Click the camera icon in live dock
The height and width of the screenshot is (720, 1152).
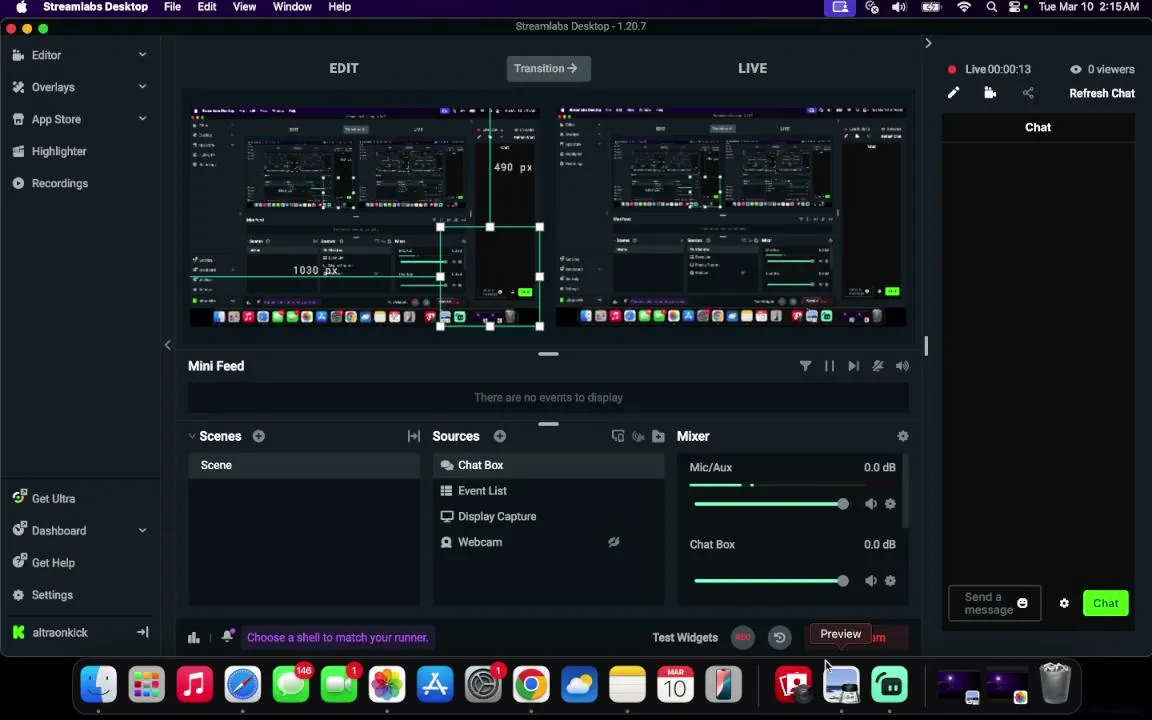point(990,93)
